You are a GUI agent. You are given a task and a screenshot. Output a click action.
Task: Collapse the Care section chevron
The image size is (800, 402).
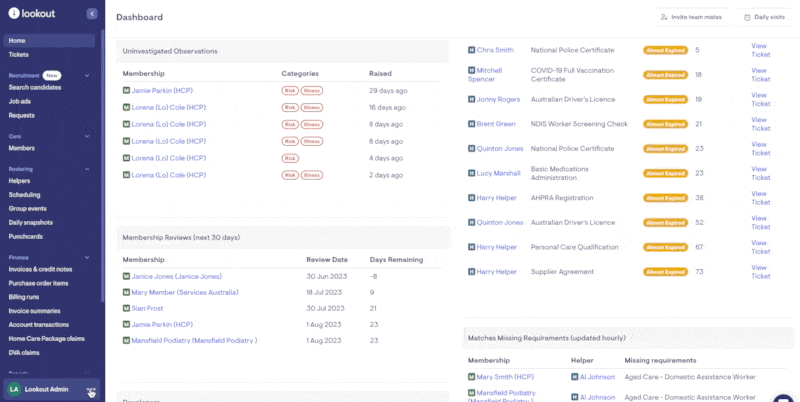(x=88, y=136)
